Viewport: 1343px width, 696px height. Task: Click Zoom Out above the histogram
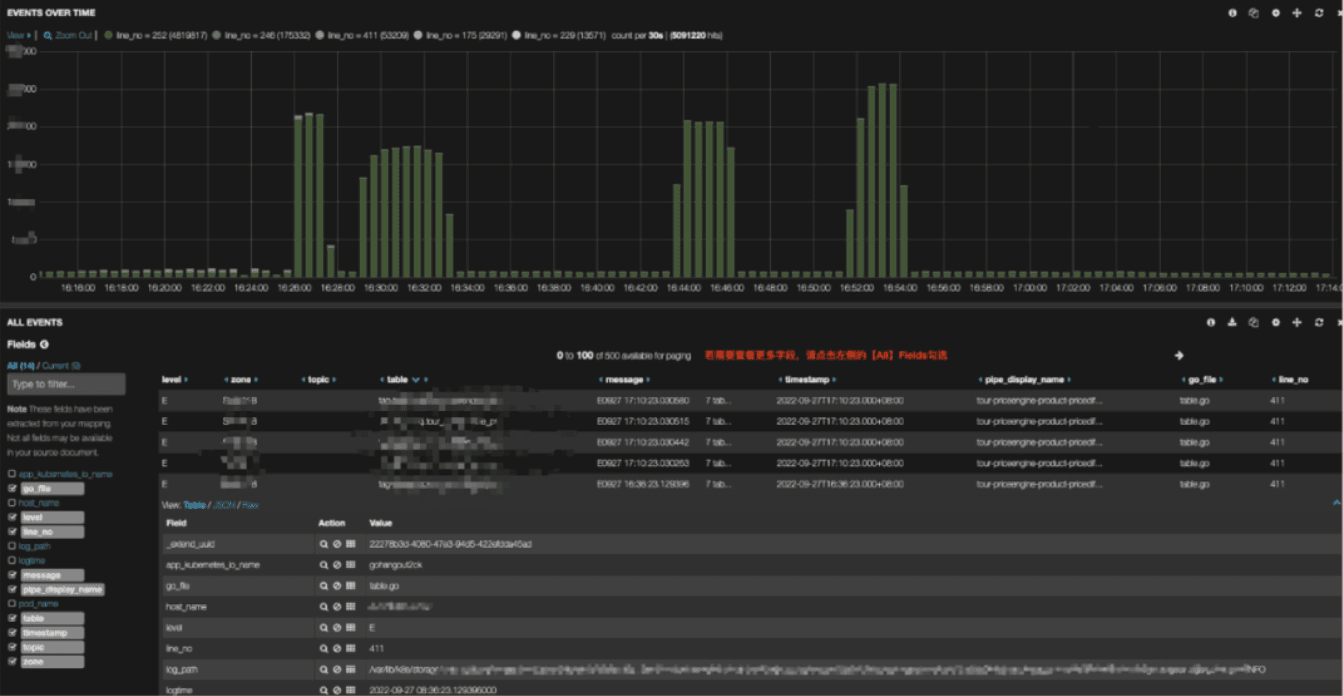(x=72, y=35)
